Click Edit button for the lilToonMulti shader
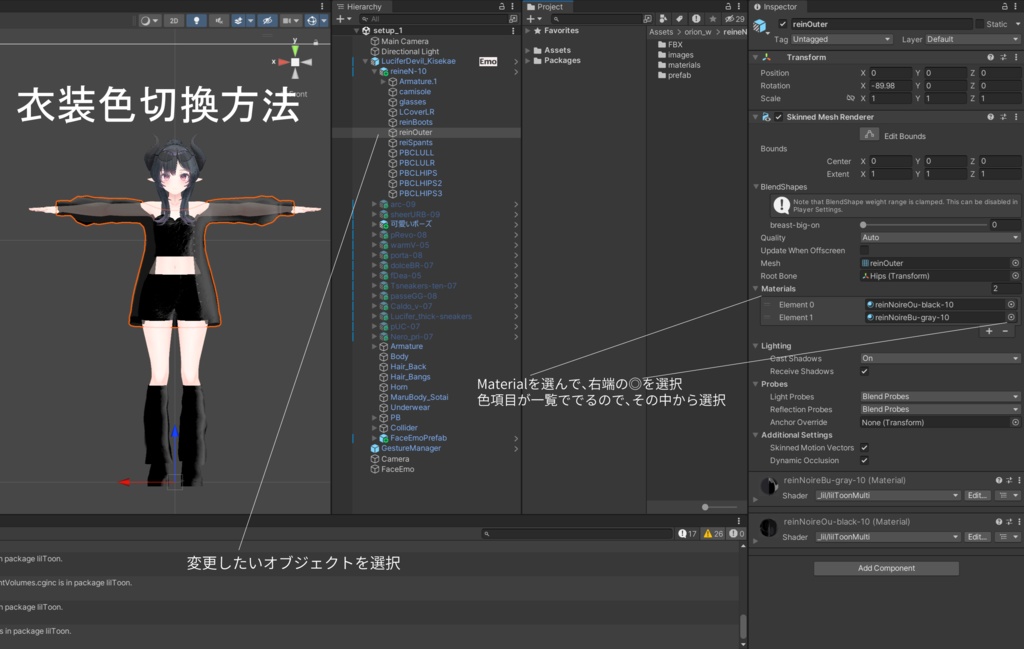 [977, 495]
